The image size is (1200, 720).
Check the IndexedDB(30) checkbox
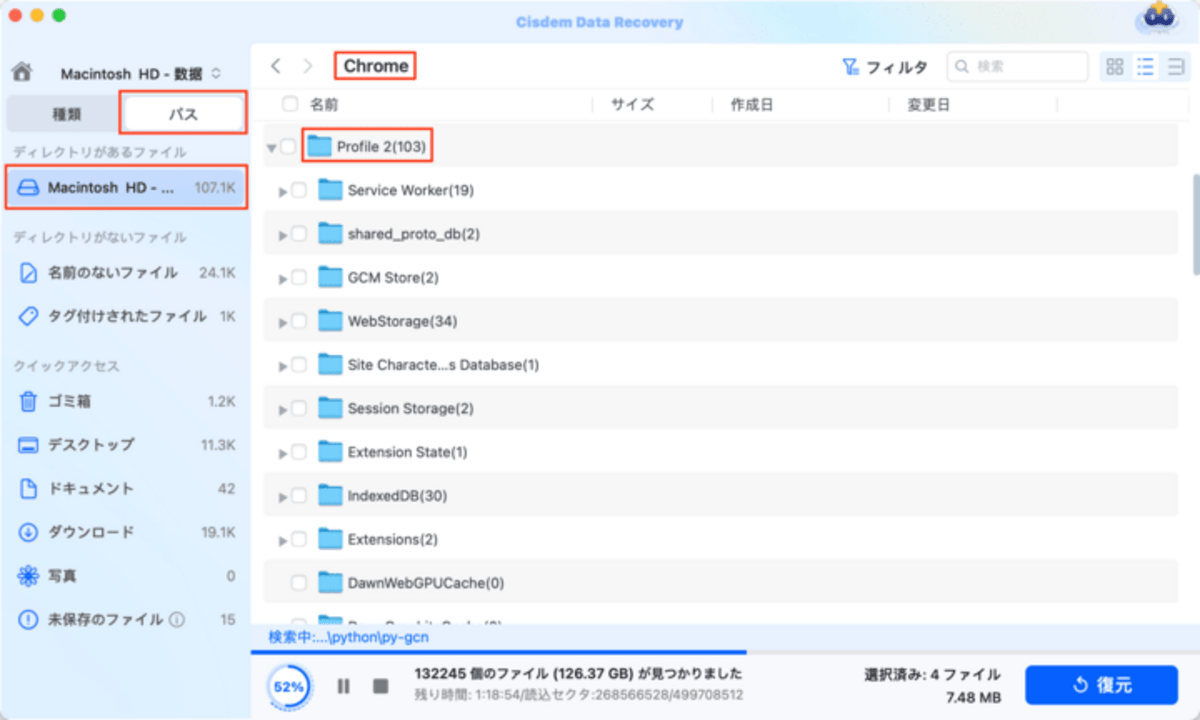[x=299, y=496]
